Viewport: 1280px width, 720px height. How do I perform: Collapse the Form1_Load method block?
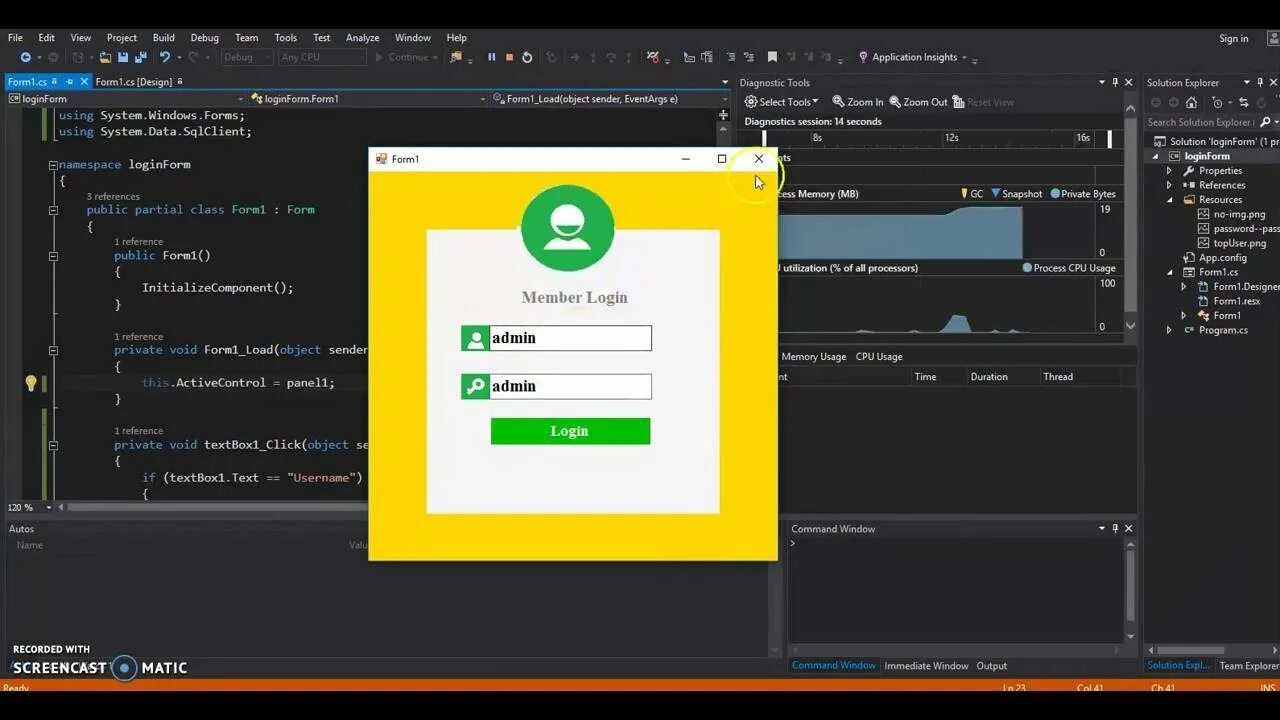(53, 351)
